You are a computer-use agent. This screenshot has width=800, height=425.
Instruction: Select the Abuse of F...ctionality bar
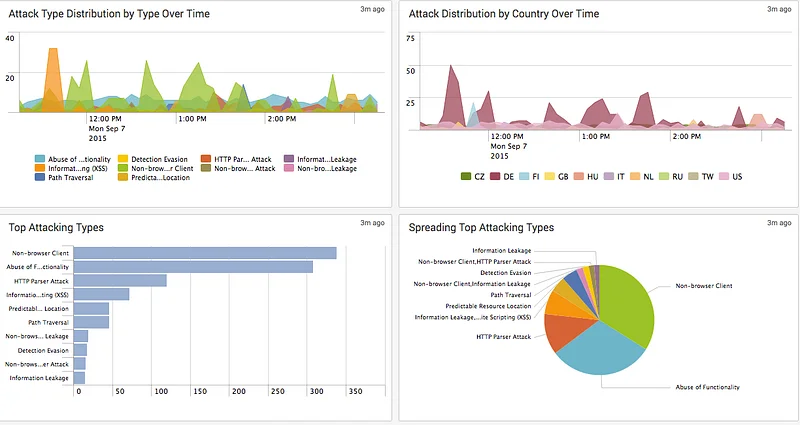[x=193, y=267]
